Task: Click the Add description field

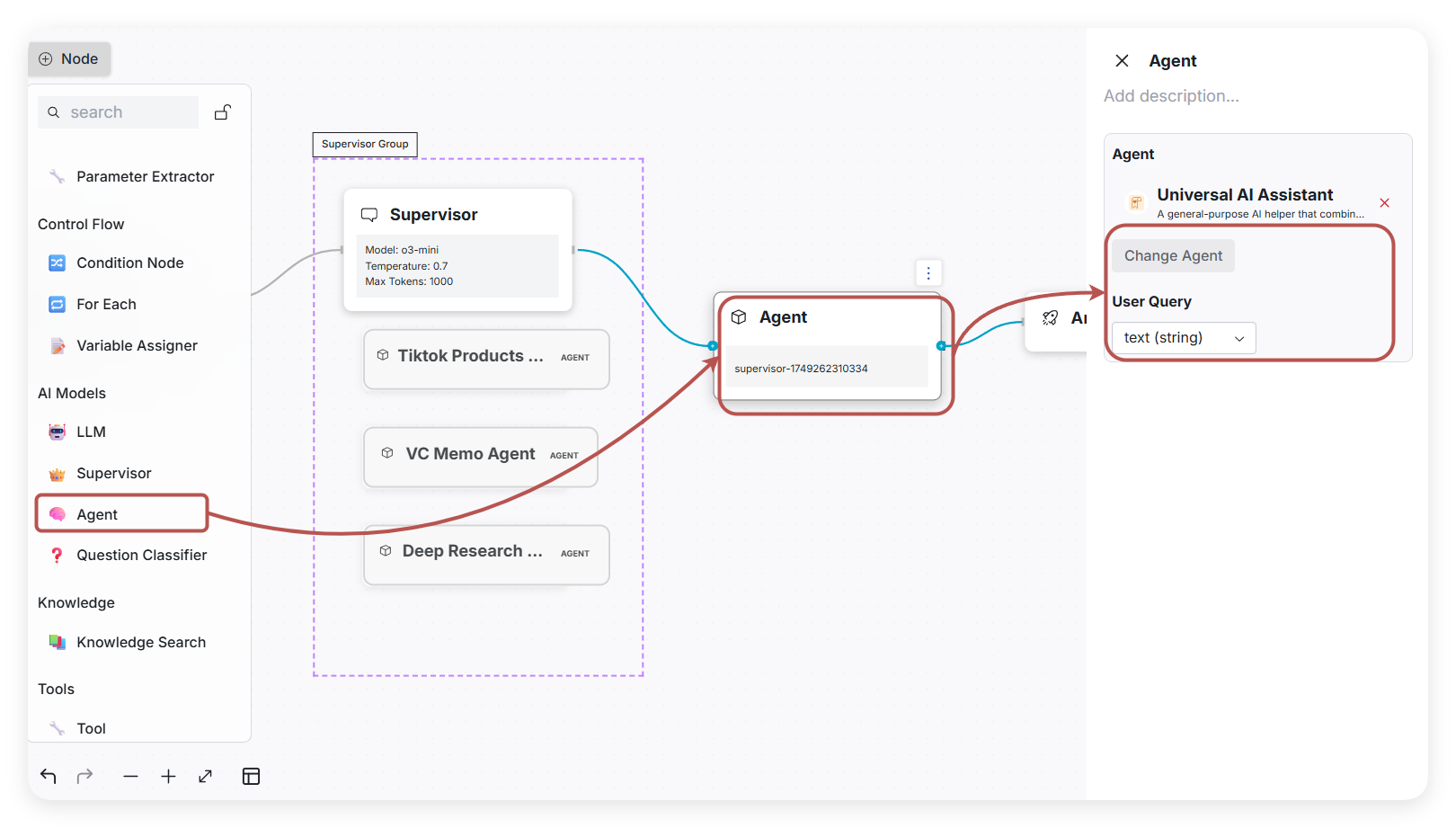Action: click(1170, 96)
